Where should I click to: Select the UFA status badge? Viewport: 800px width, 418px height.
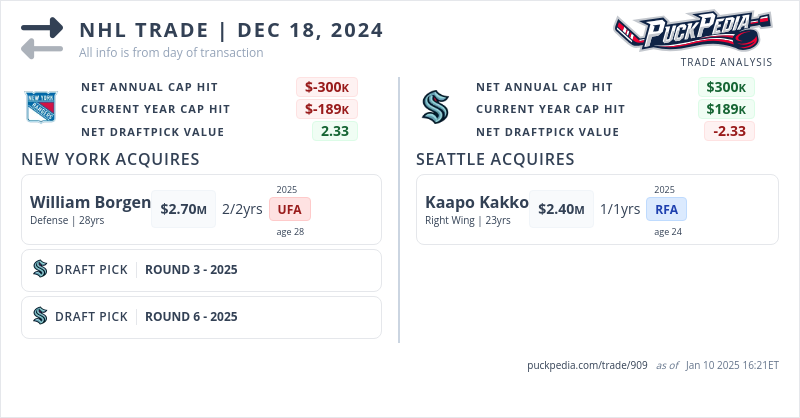290,209
